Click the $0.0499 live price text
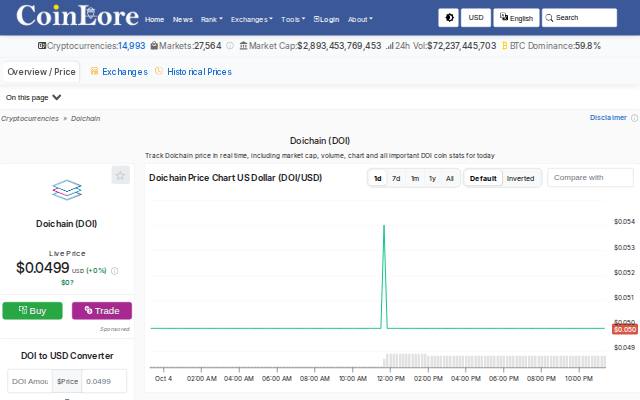The height and width of the screenshot is (400, 640). [x=43, y=268]
